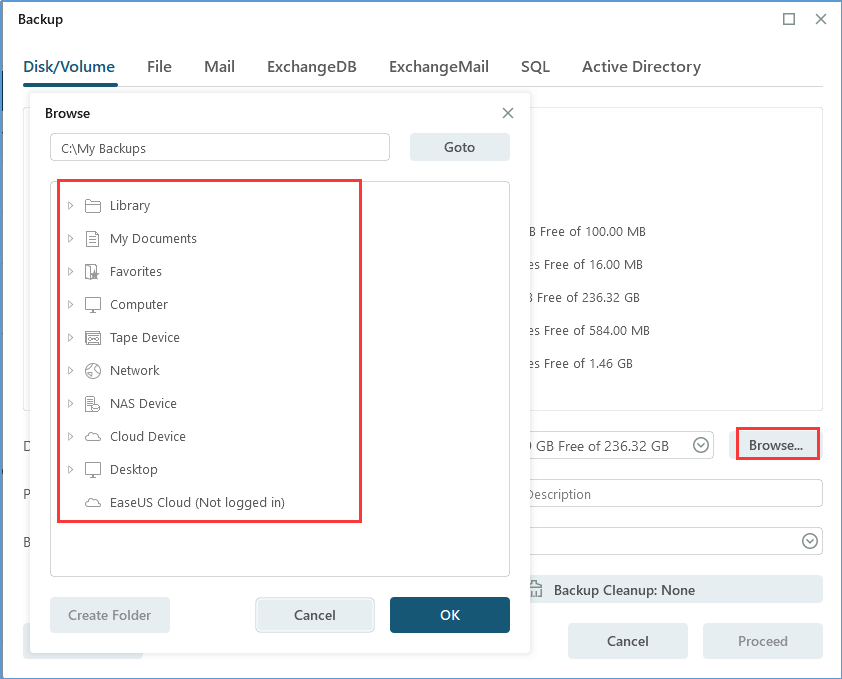Click the My Documents icon

(x=91, y=238)
